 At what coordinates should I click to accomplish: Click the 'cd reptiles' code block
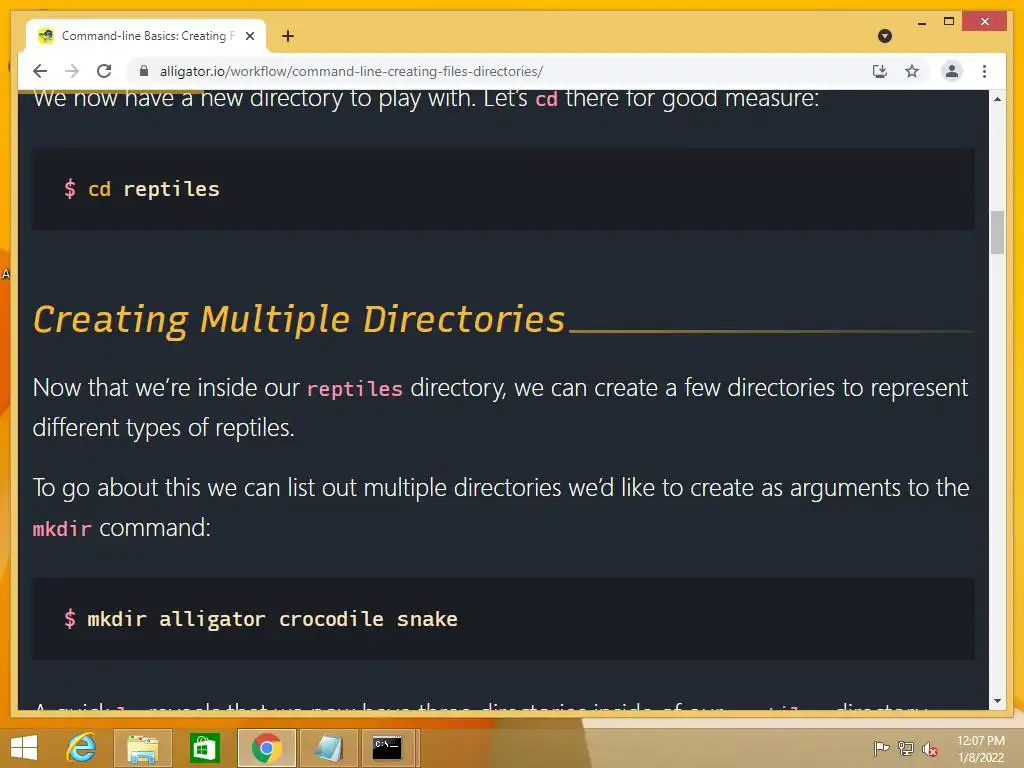tap(503, 189)
